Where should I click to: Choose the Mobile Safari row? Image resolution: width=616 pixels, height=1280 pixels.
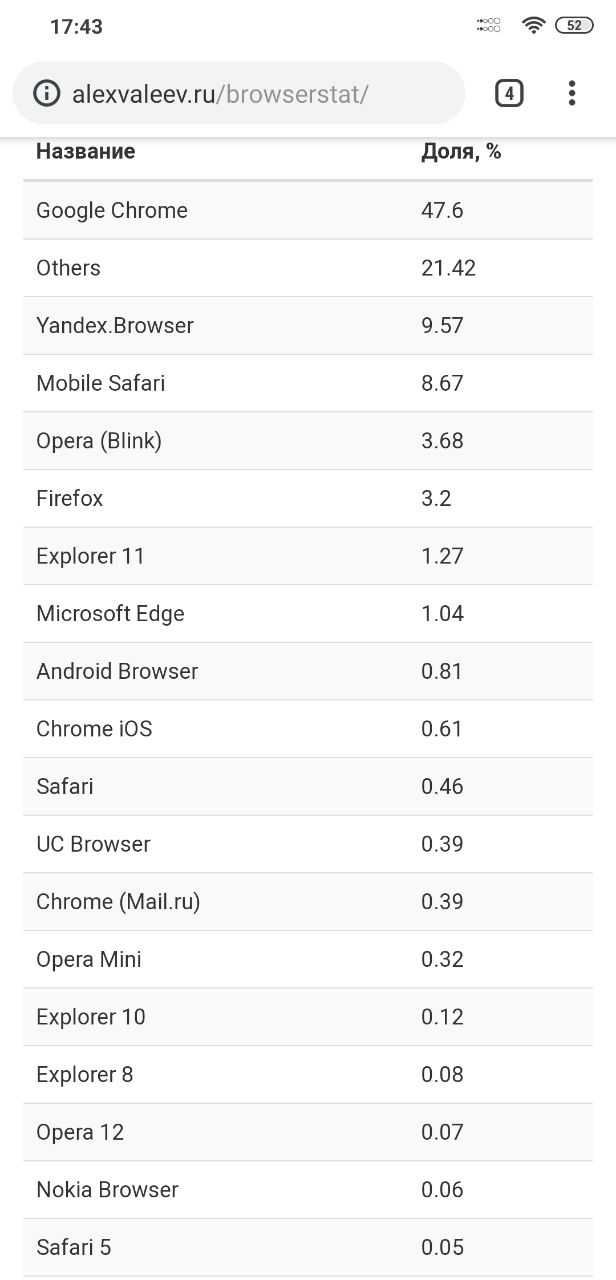pyautogui.click(x=308, y=383)
